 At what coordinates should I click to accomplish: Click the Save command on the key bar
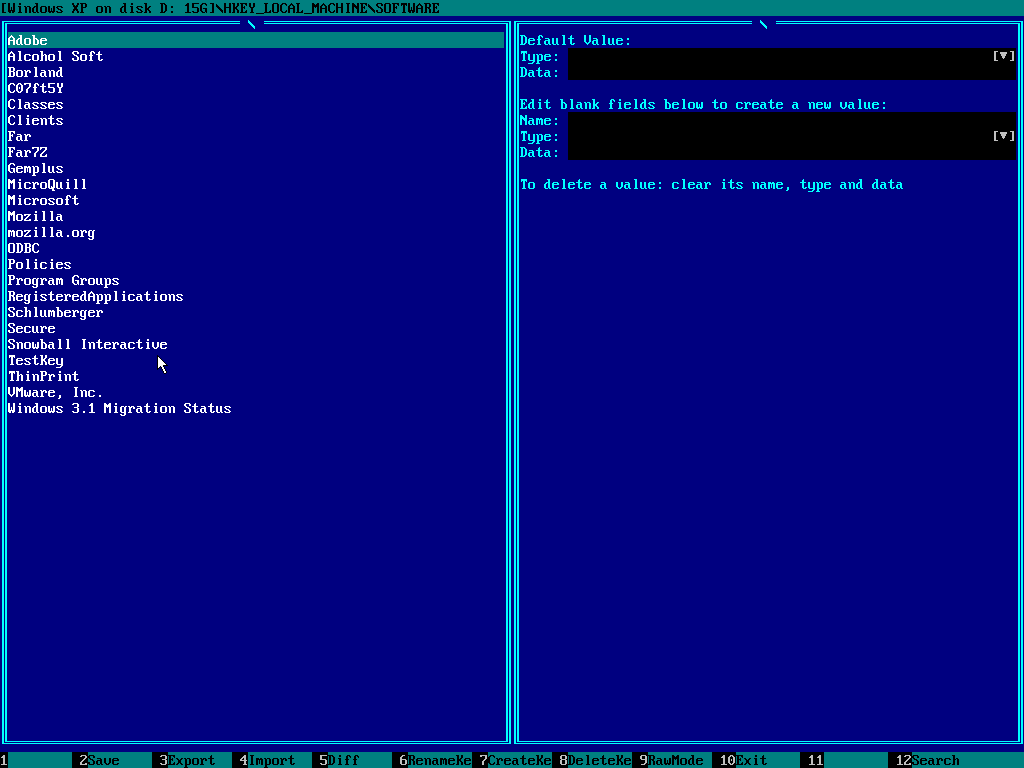pos(100,760)
